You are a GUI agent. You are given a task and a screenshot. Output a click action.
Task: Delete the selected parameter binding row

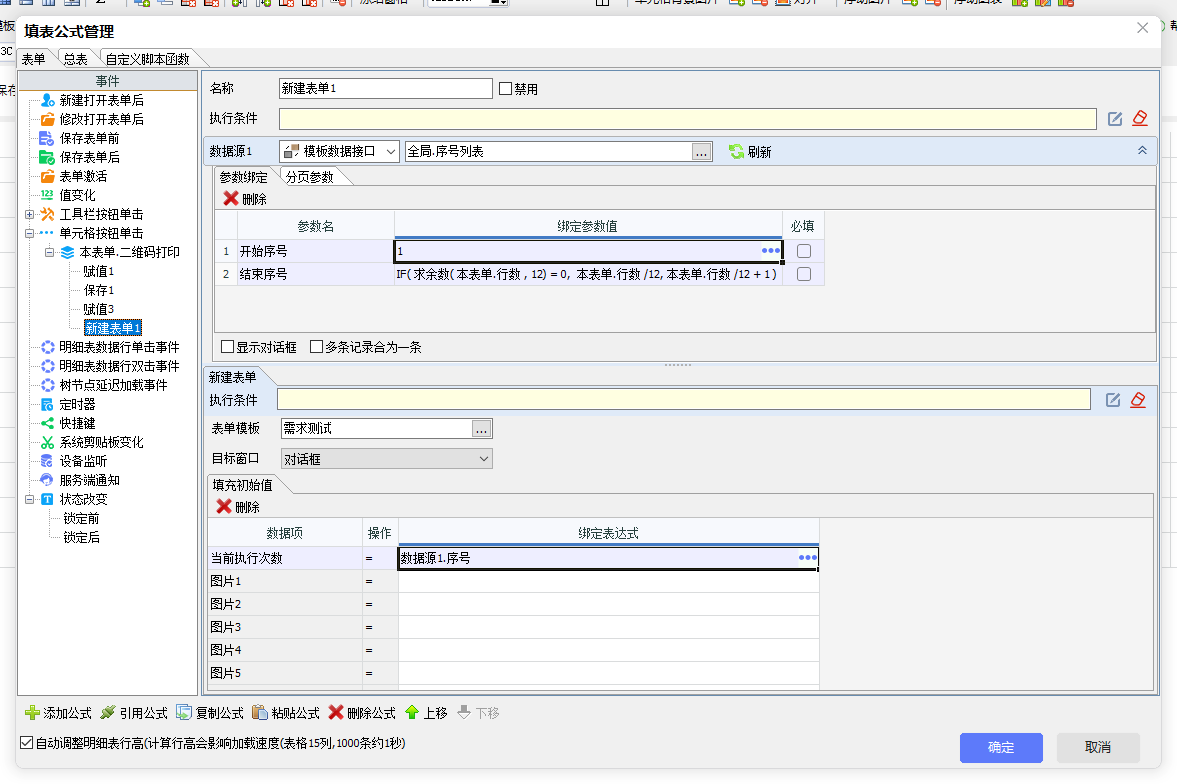(x=245, y=199)
